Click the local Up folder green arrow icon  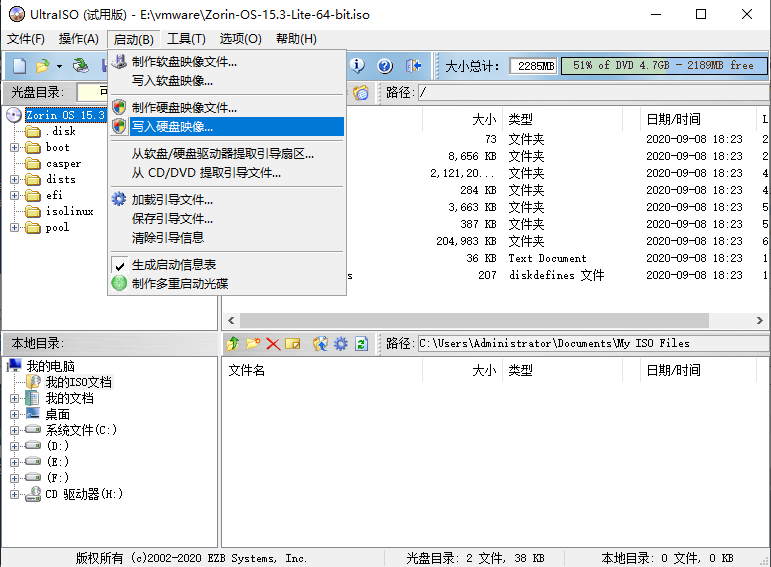coord(233,343)
